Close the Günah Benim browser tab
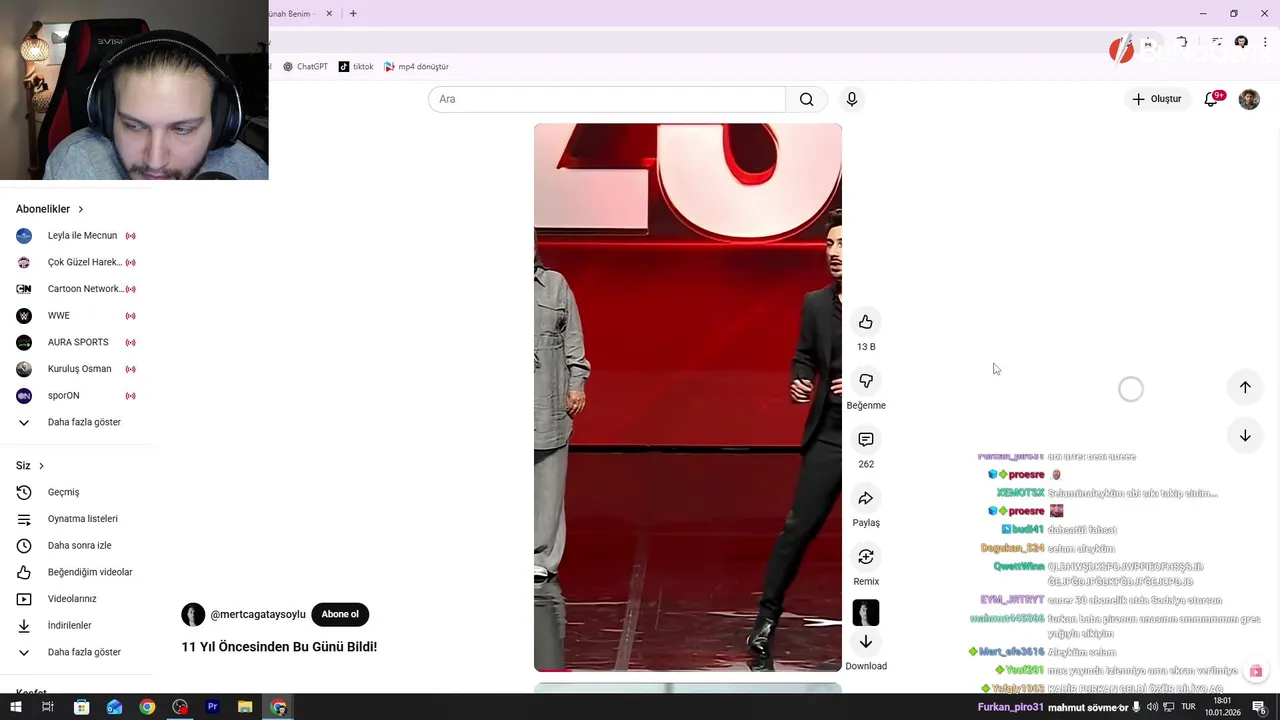This screenshot has width=1280, height=720. 329,14
